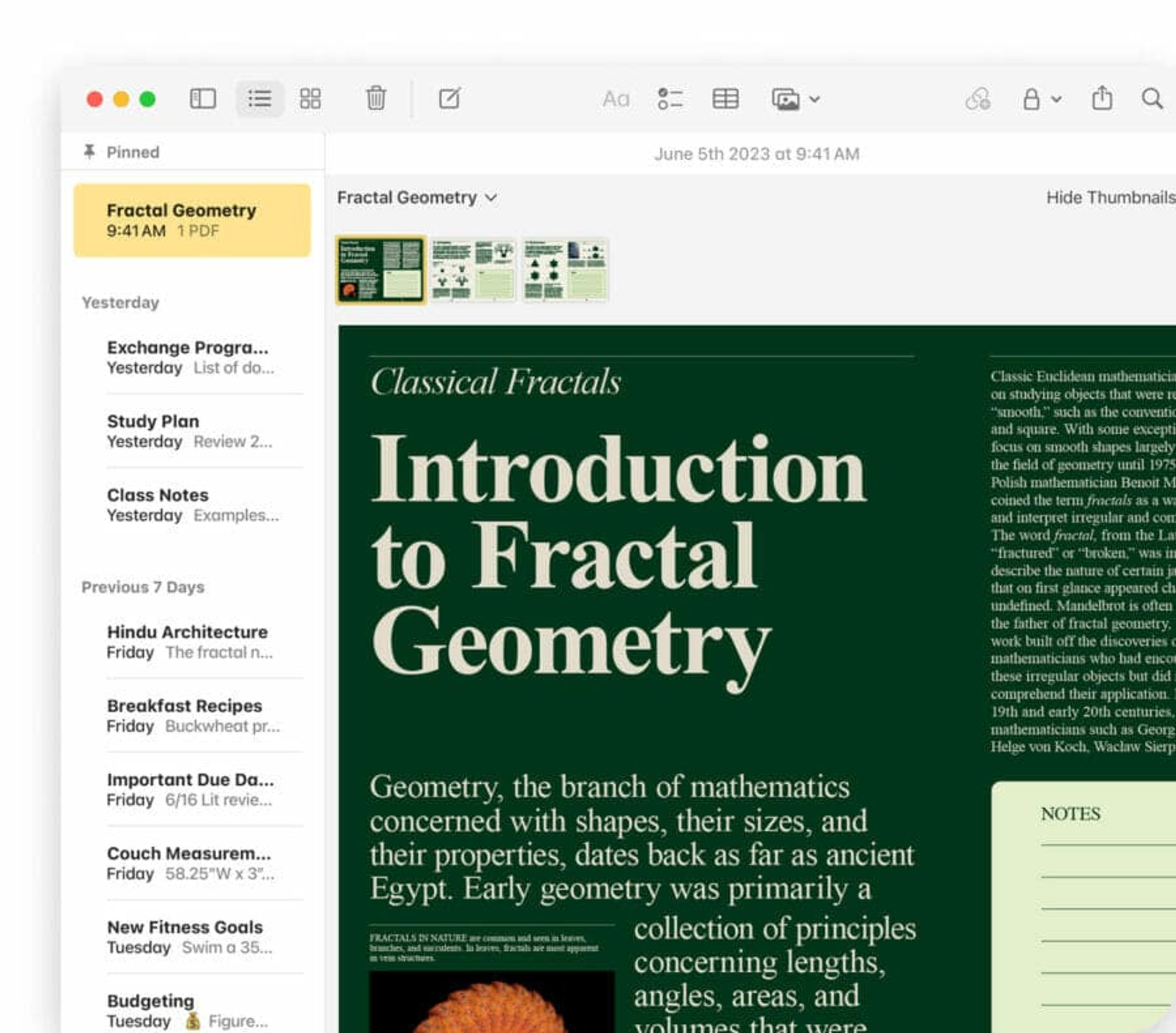Open the Exchange Progra... note
Screen dimensions: 1176x1033
192,357
